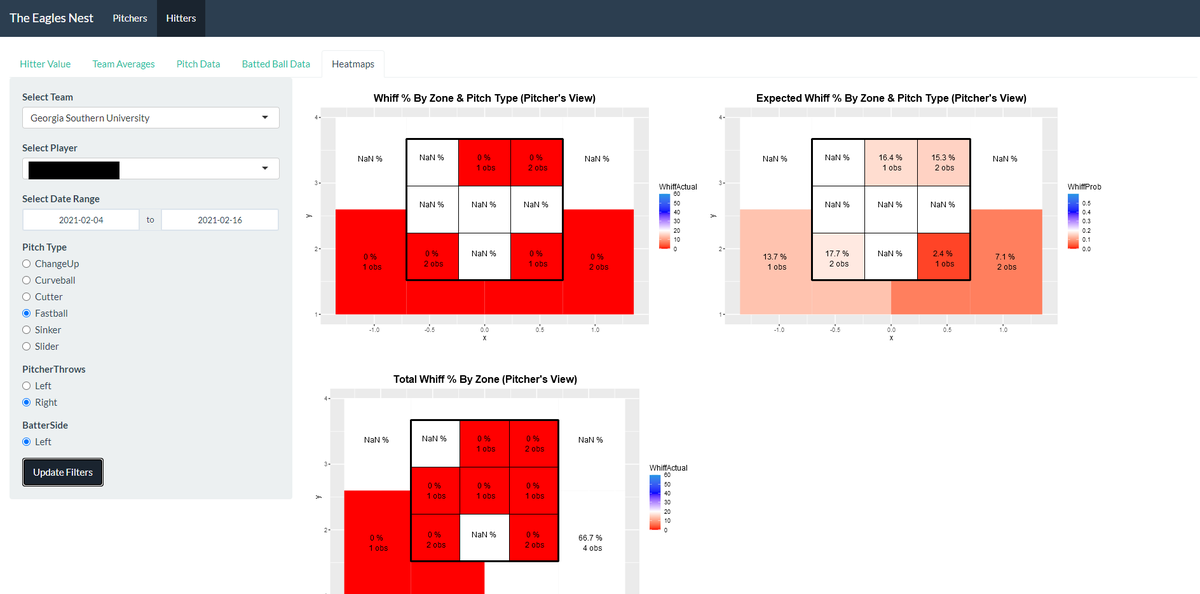Click the 17.7 % zone cell
The height and width of the screenshot is (594, 1200).
pyautogui.click(x=838, y=258)
